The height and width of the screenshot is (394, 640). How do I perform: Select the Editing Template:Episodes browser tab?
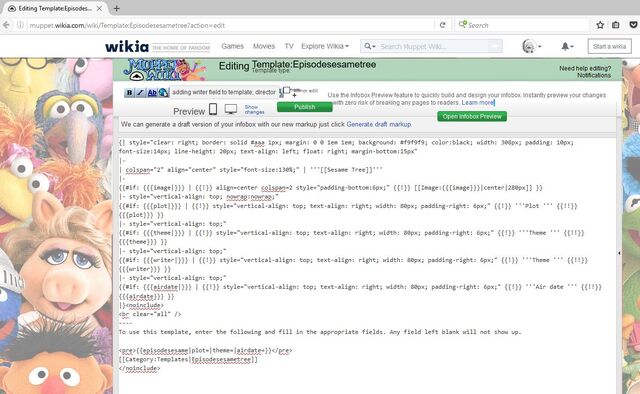click(x=54, y=8)
